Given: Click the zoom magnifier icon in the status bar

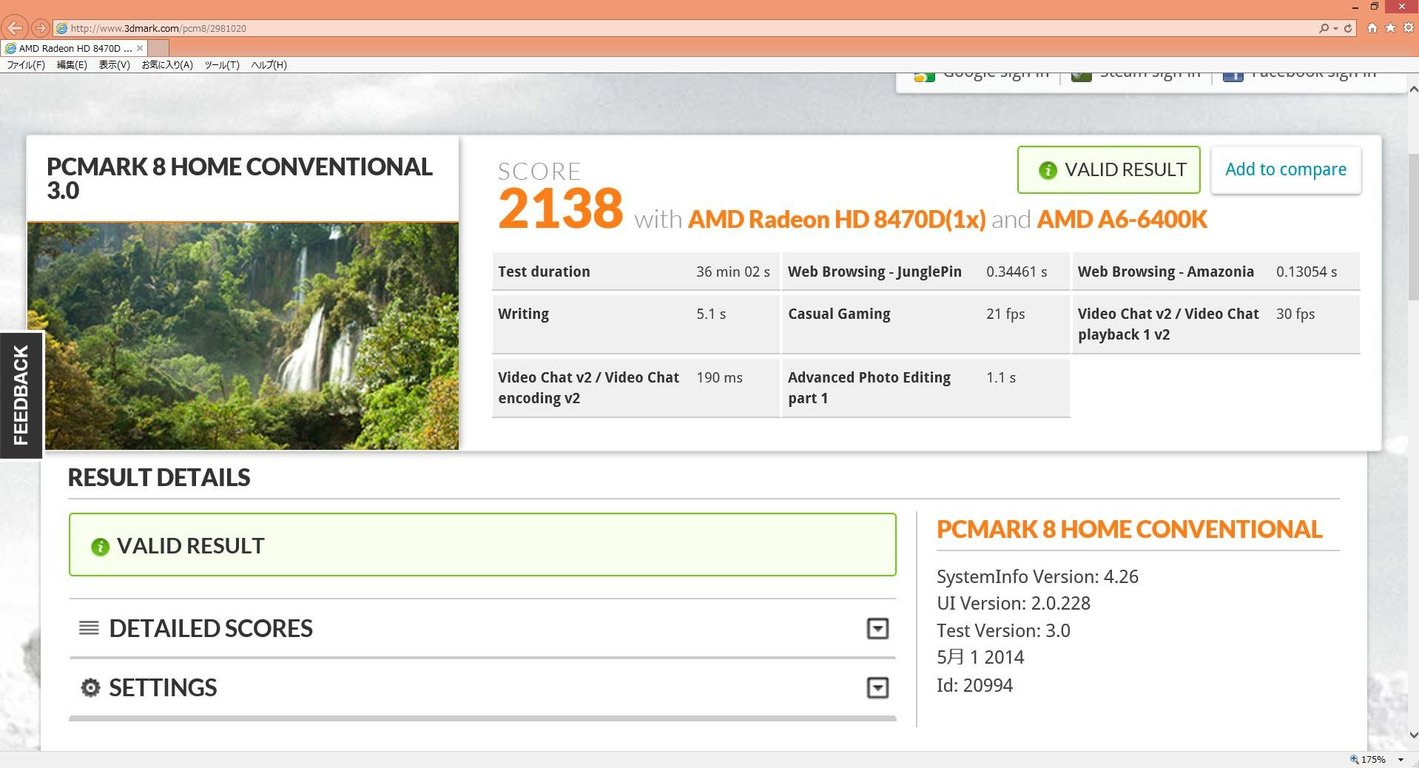Looking at the screenshot, I should [1354, 760].
